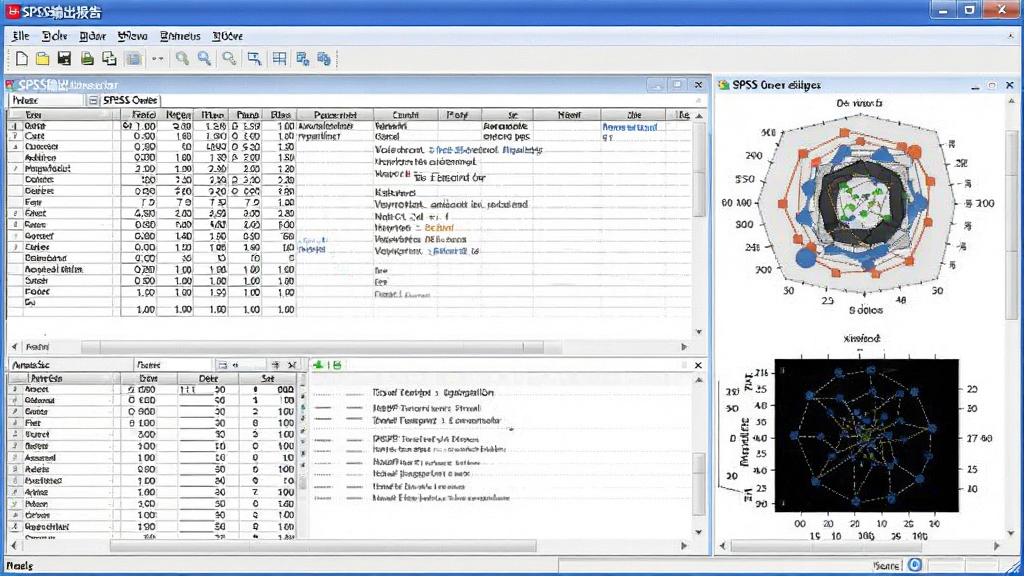Toggle the highlighted blue panel toolbar icon

pyautogui.click(x=134, y=59)
